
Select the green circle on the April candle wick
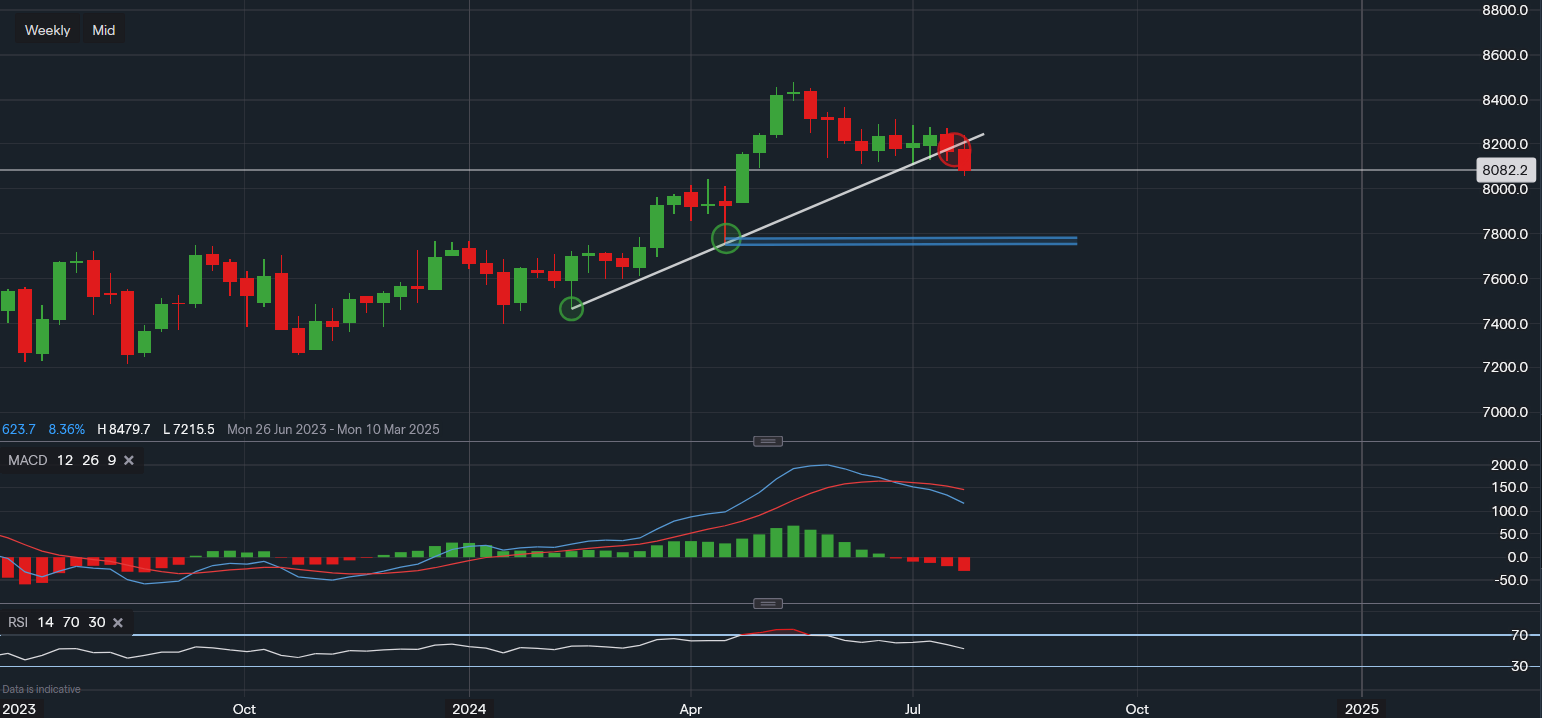[726, 238]
